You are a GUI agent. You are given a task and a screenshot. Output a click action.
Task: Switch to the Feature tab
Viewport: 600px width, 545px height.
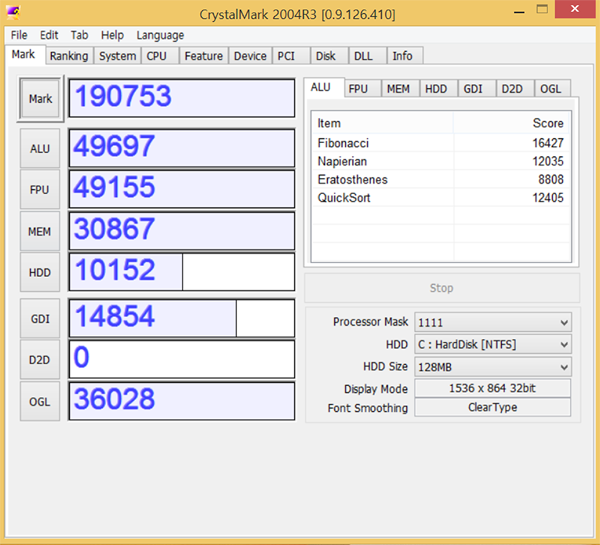click(204, 56)
